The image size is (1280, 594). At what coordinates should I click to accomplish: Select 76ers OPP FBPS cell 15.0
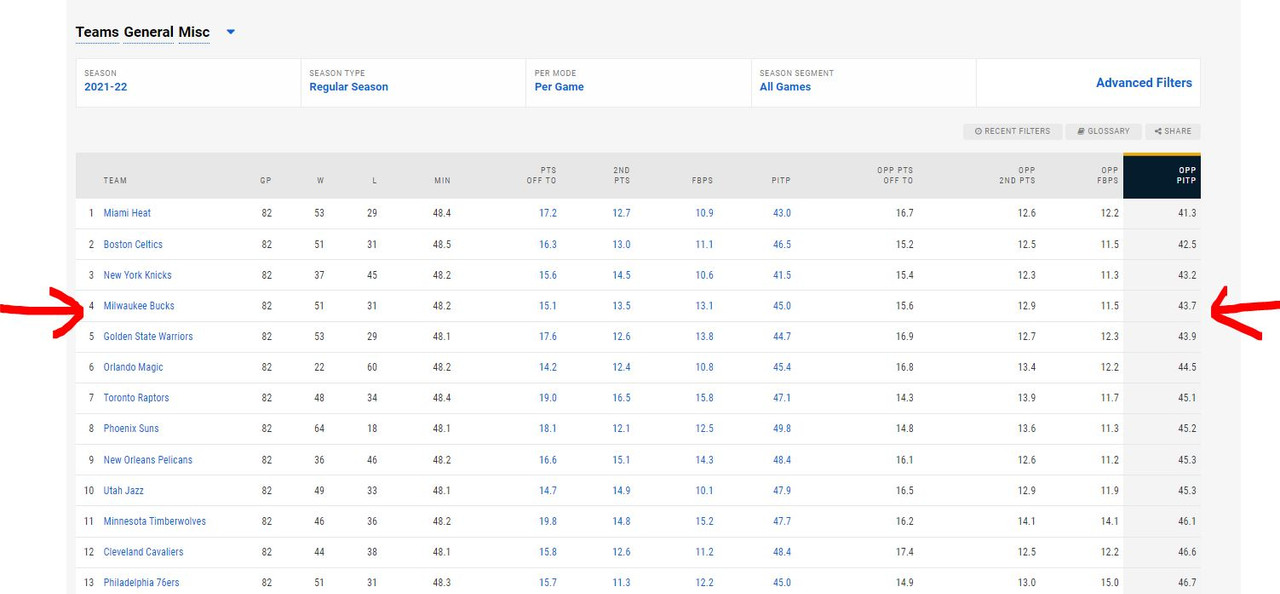coord(1110,583)
